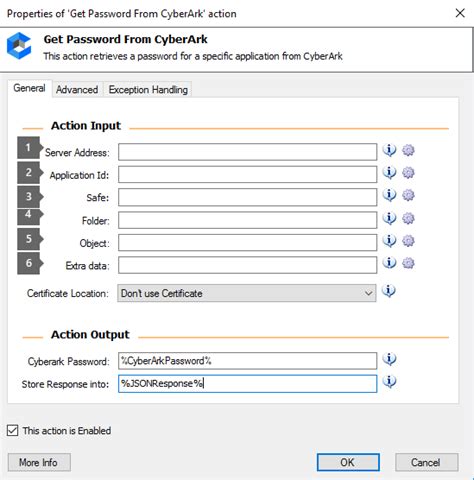Click into the Safe input field
The height and width of the screenshot is (480, 474).
tap(248, 197)
